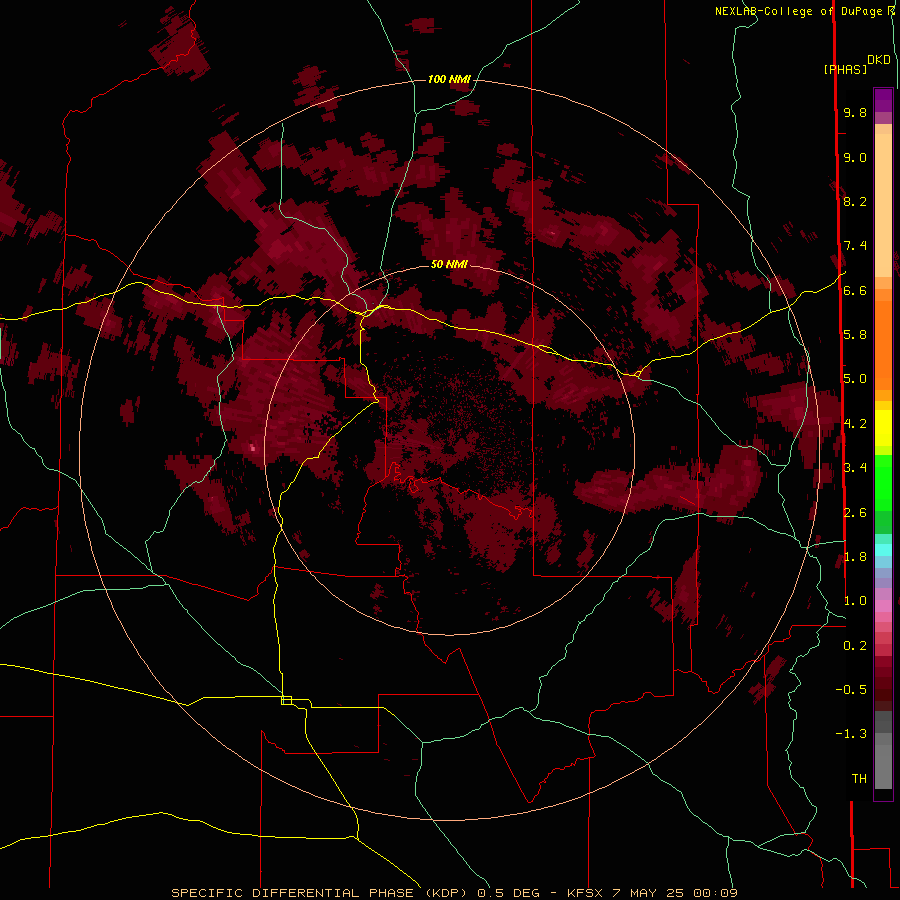Click the 4.2 value on the color scale
900x900 pixels.
pyautogui.click(x=855, y=424)
